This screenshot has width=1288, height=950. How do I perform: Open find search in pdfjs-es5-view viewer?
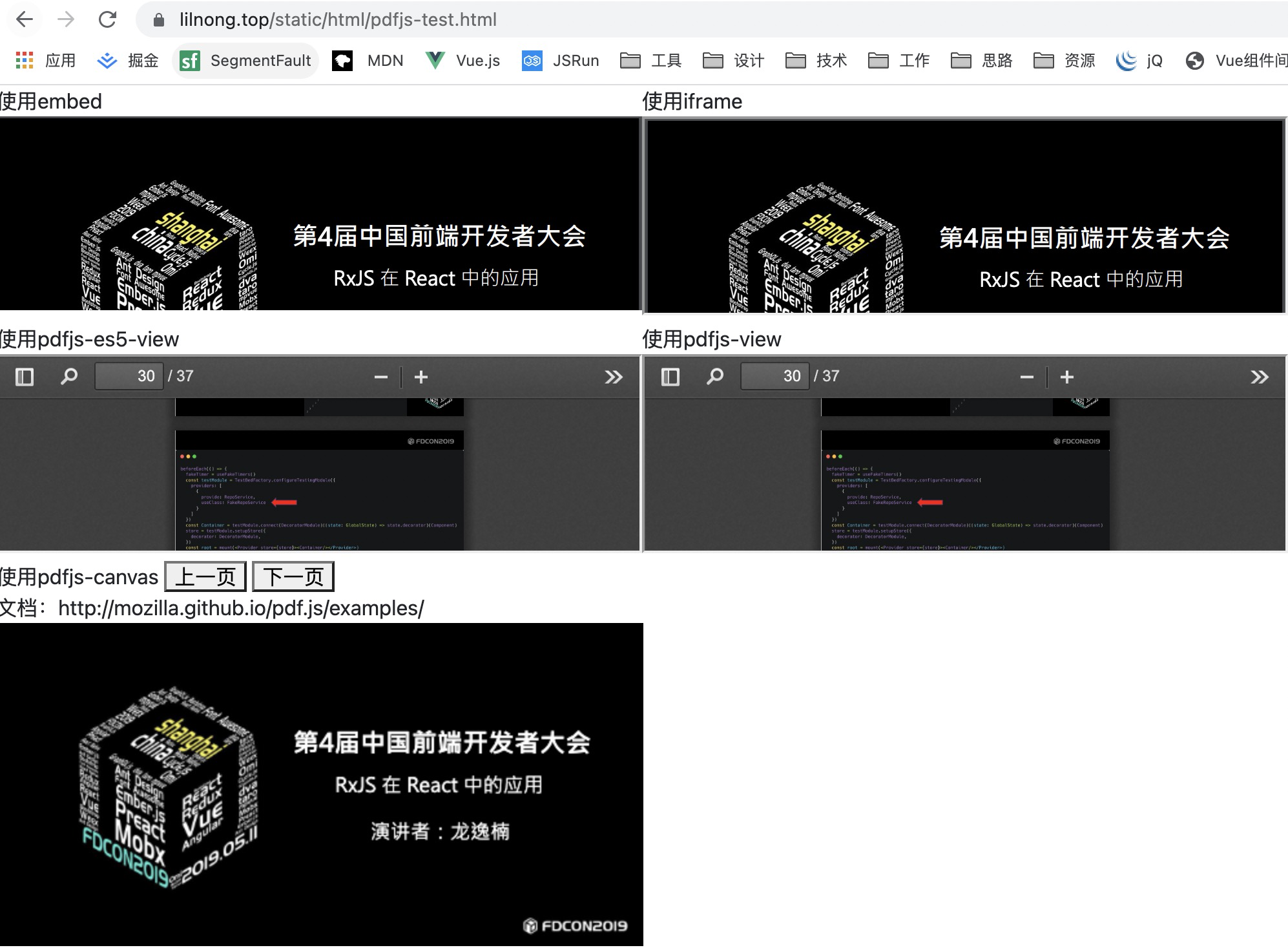tap(68, 377)
